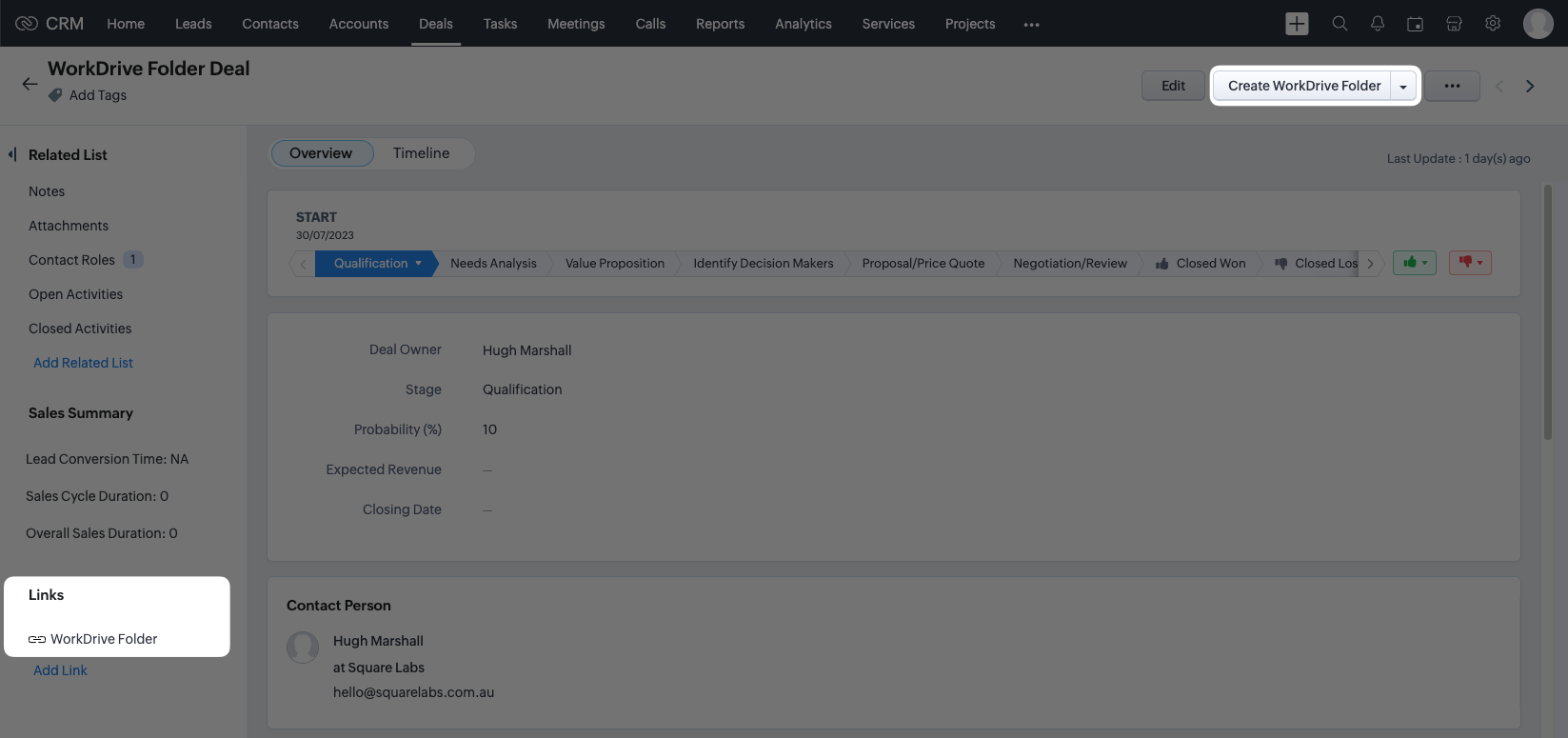The height and width of the screenshot is (738, 1568).
Task: Go to the next record arrow
Action: (1530, 86)
